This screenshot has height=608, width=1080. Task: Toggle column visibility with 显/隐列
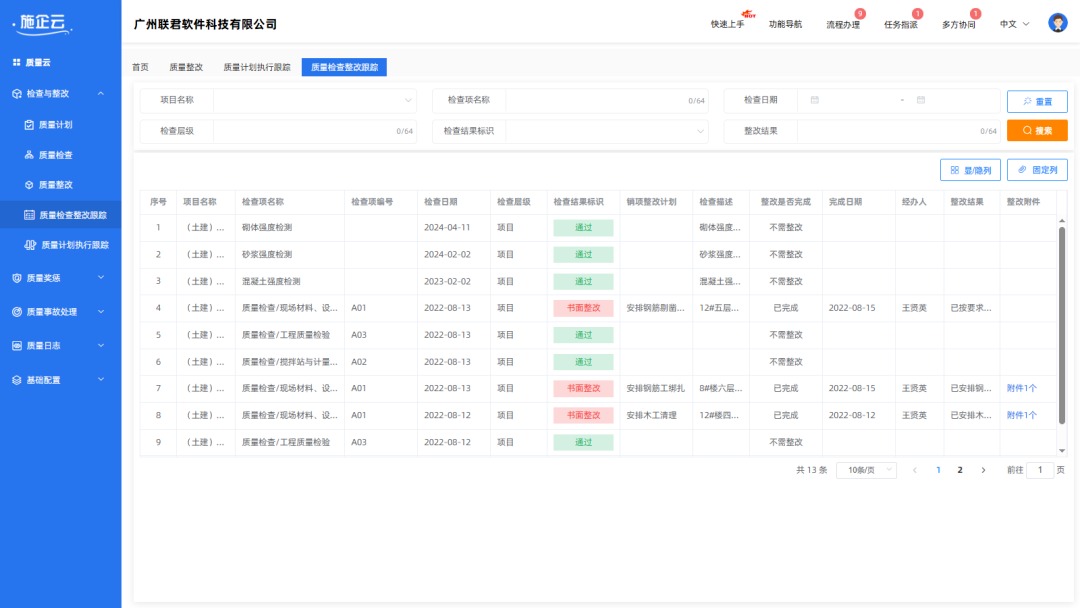click(x=969, y=170)
